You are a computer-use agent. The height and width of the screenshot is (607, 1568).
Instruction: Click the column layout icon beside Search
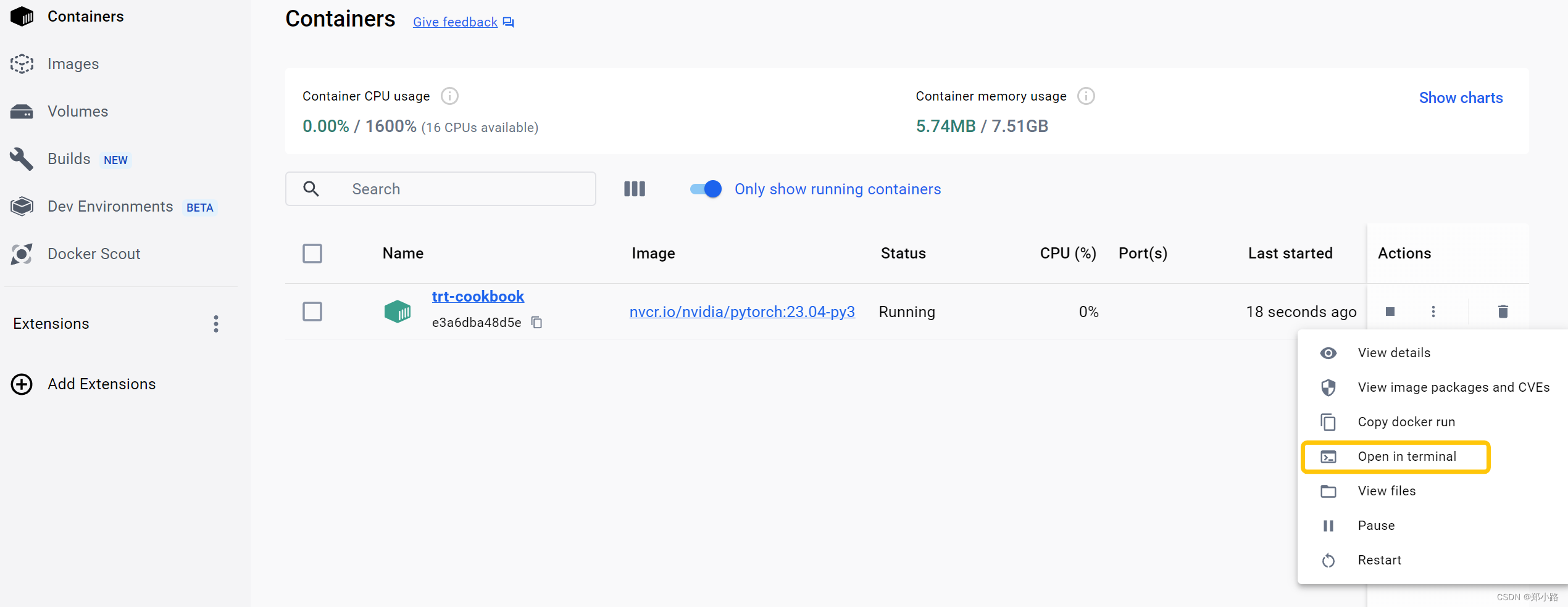point(635,189)
